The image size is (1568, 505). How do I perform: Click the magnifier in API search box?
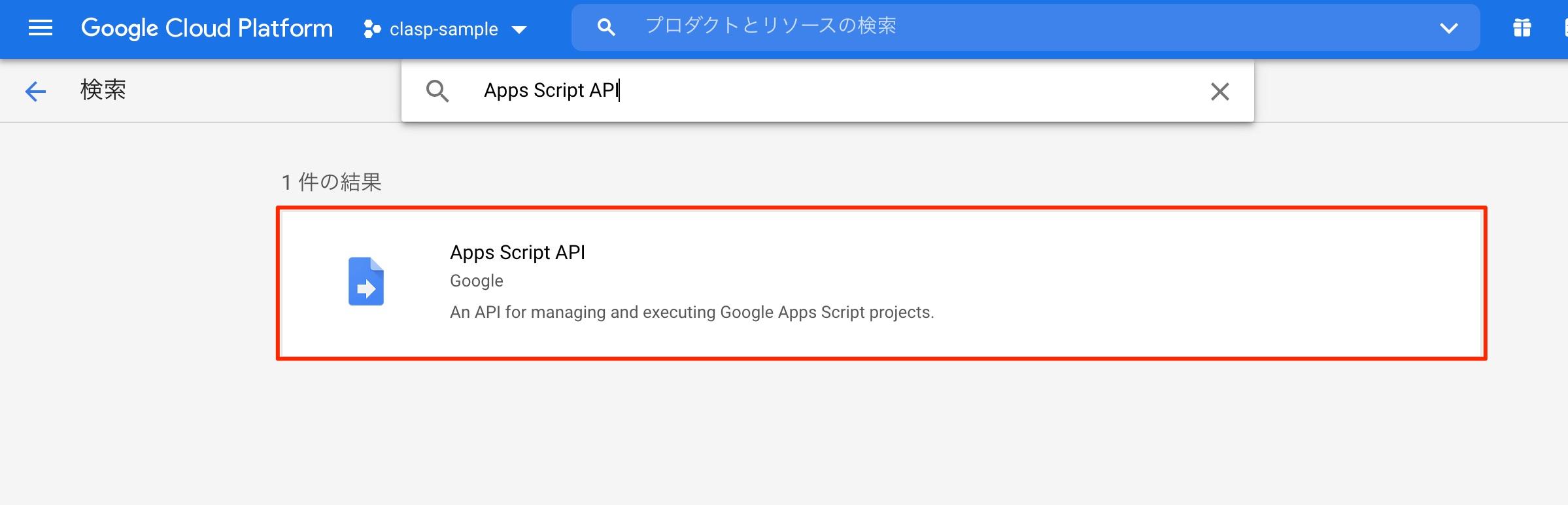[x=437, y=91]
